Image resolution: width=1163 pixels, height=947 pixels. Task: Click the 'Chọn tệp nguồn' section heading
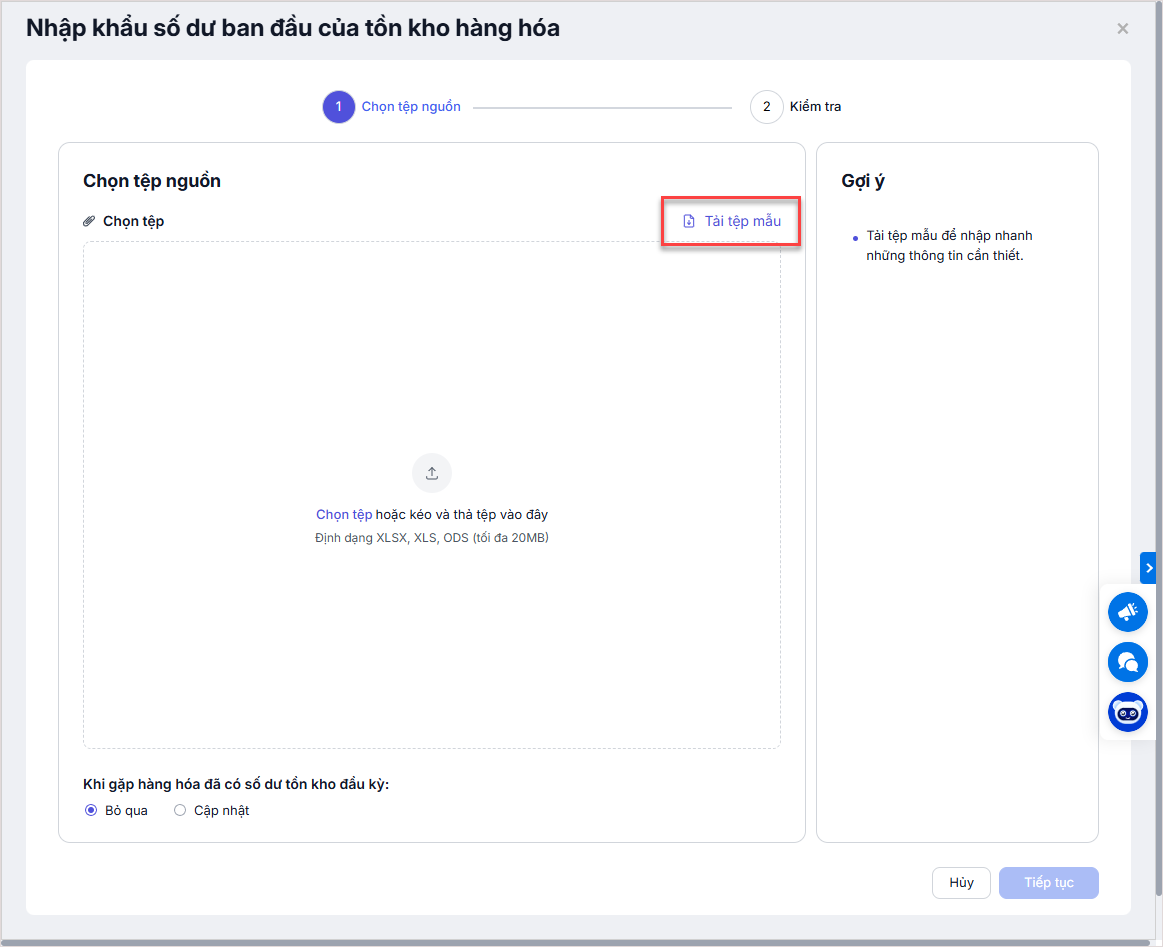[152, 181]
